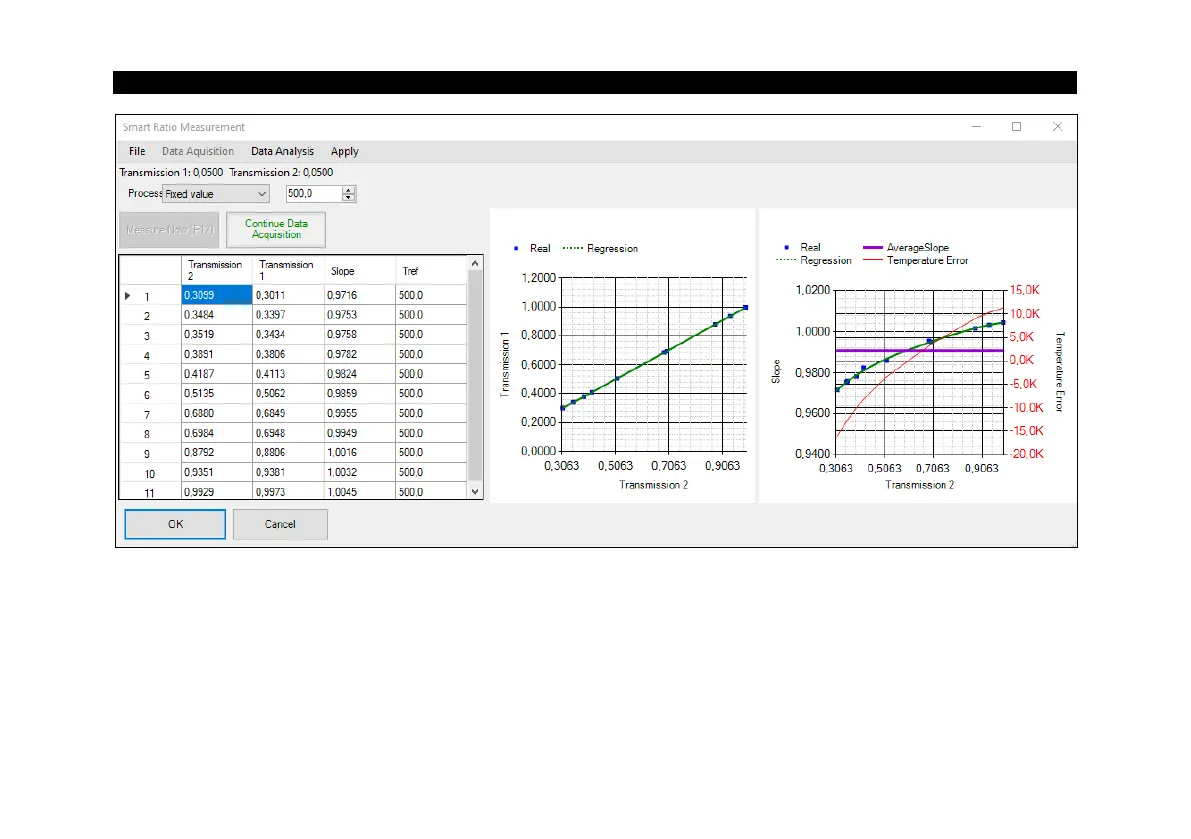Select cell 0,4187 in row 5
The height and width of the screenshot is (839, 1191).
(x=216, y=374)
